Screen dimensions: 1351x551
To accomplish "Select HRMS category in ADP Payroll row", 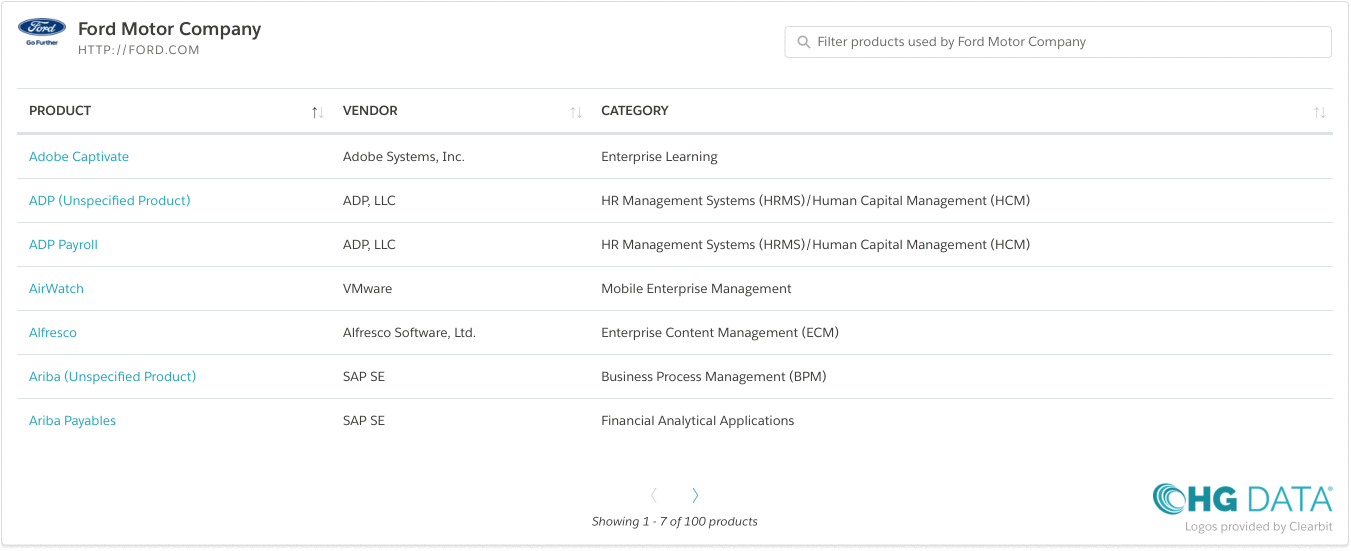I will pyautogui.click(x=815, y=244).
